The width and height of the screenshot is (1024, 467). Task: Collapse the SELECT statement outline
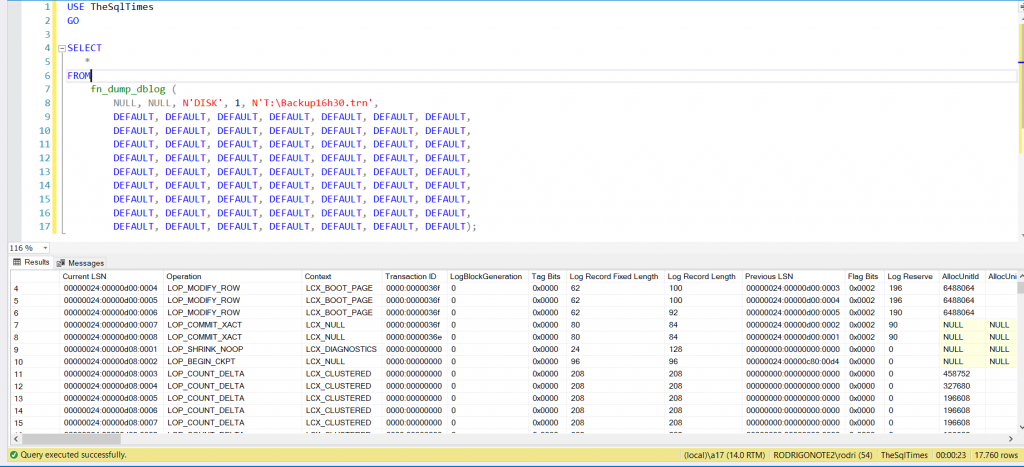click(62, 48)
